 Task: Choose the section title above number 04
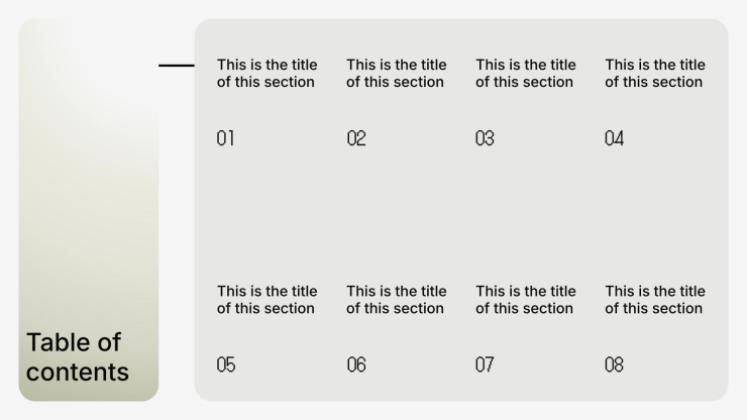(x=654, y=73)
